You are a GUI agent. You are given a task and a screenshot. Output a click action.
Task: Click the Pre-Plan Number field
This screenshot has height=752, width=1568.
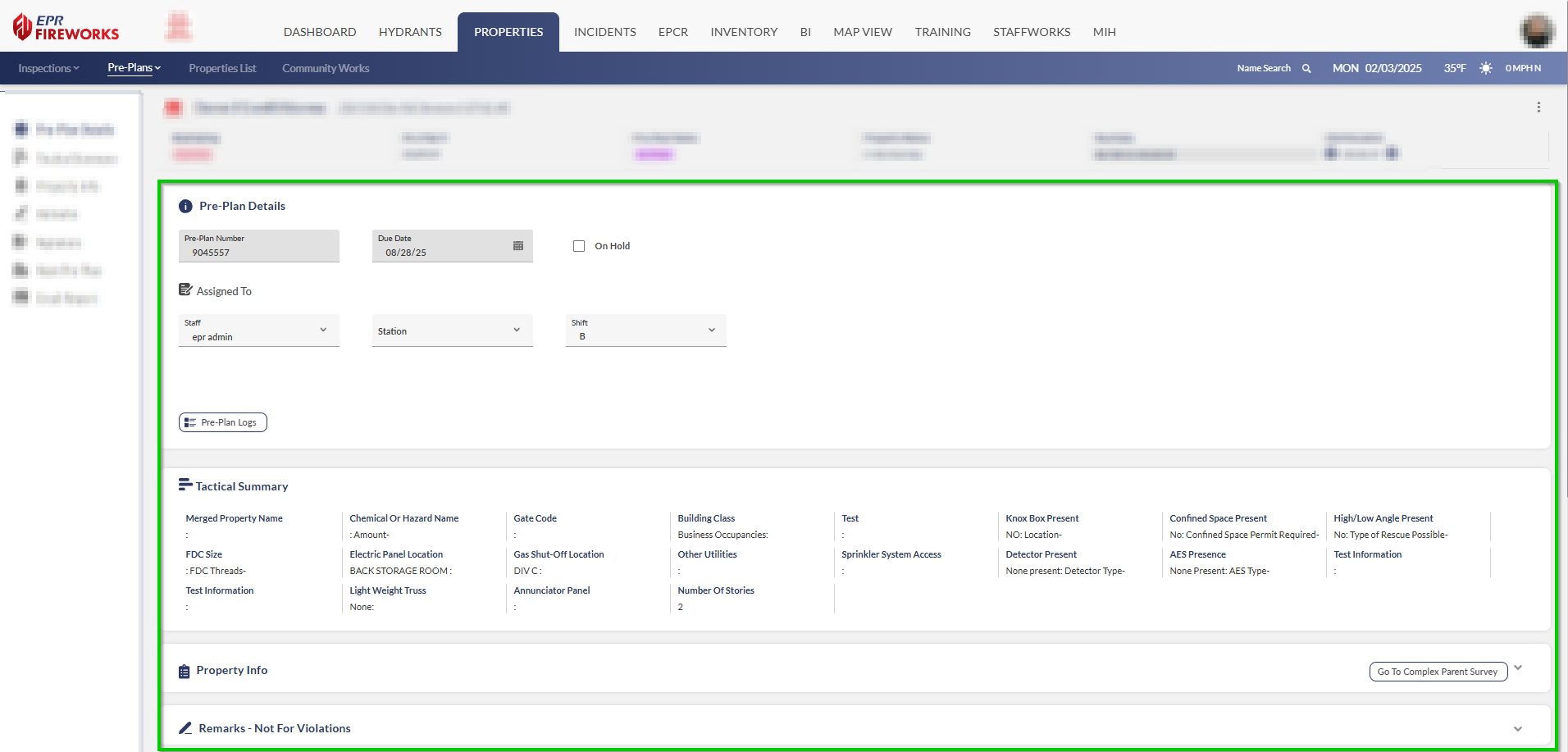(x=258, y=246)
